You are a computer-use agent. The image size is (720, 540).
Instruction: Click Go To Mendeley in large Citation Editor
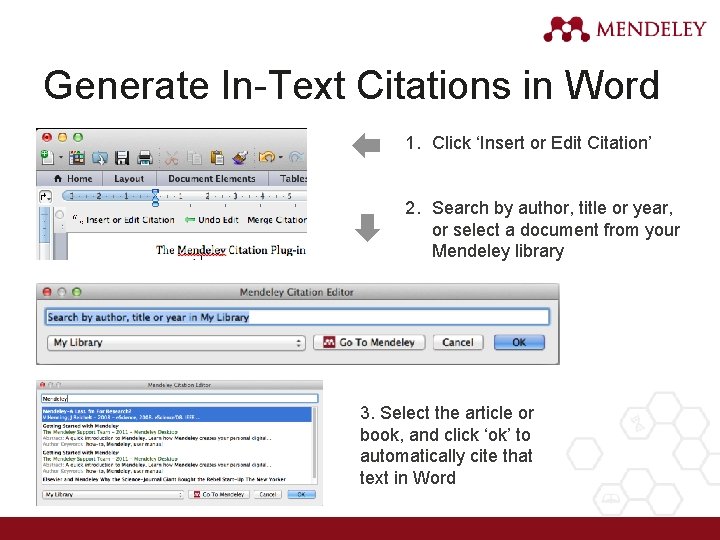pyautogui.click(x=369, y=343)
